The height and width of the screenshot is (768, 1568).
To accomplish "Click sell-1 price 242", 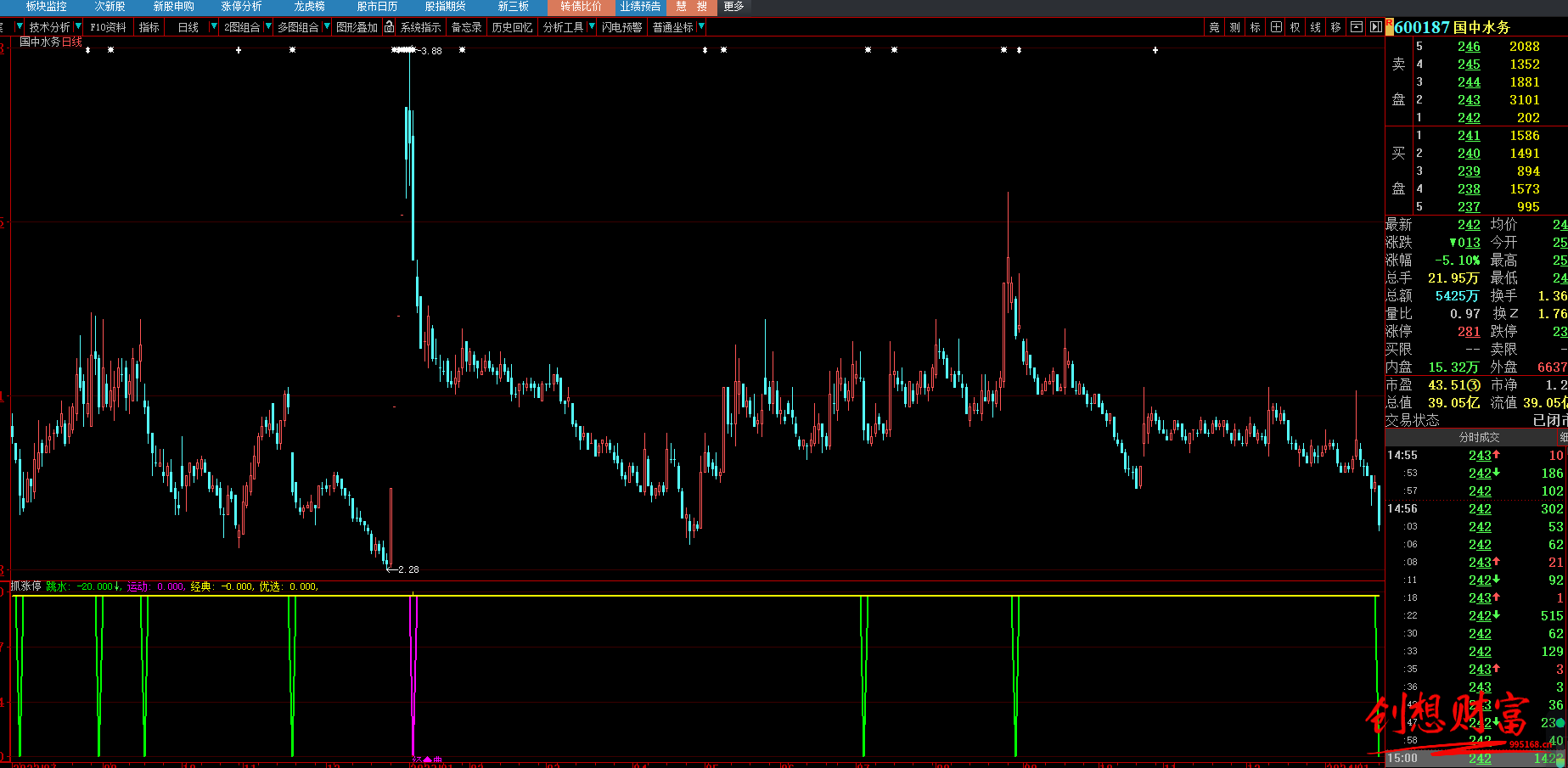I will click(x=1469, y=118).
